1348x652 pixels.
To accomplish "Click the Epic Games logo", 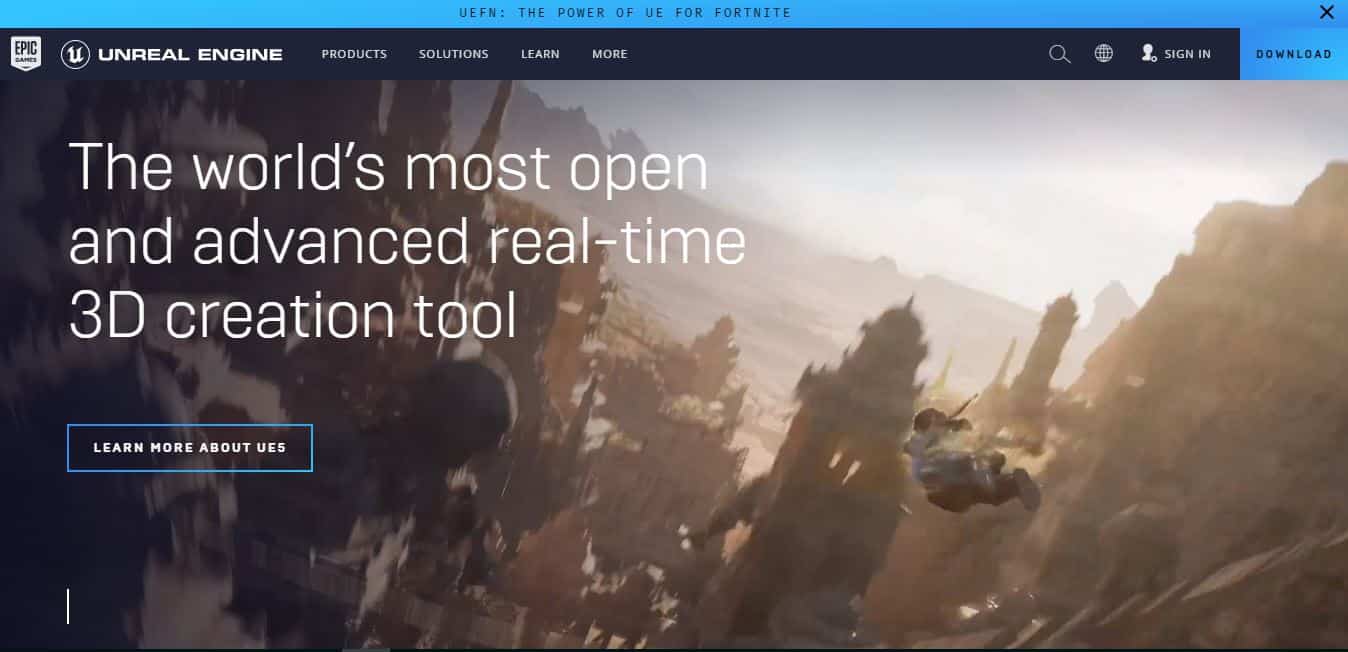I will [26, 54].
